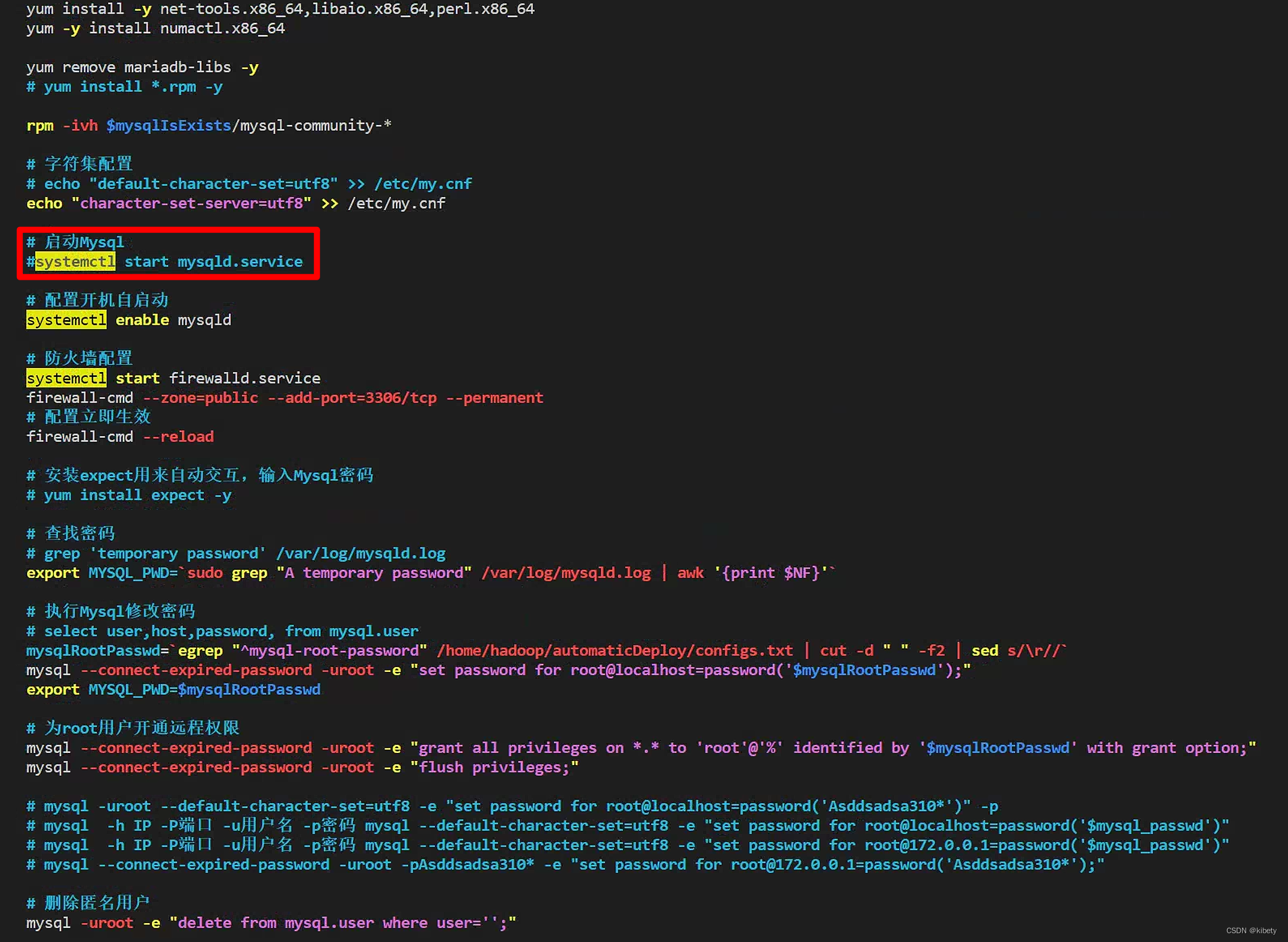
Task: Click the commented line echo "default-character-set=utf8"
Action: coord(249,184)
